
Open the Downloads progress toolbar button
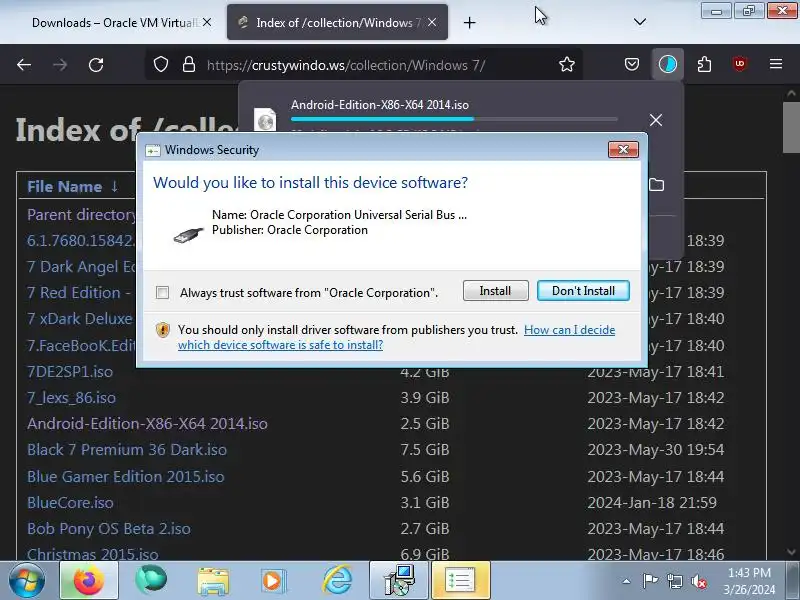[667, 64]
